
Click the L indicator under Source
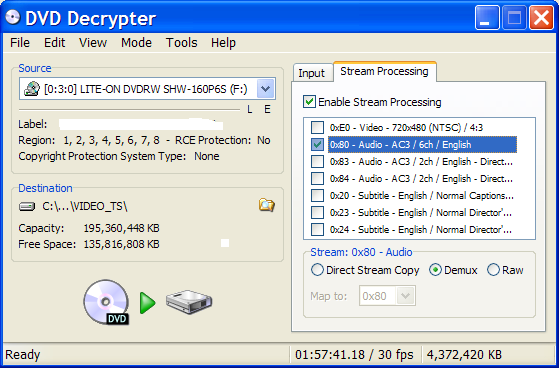point(250,109)
